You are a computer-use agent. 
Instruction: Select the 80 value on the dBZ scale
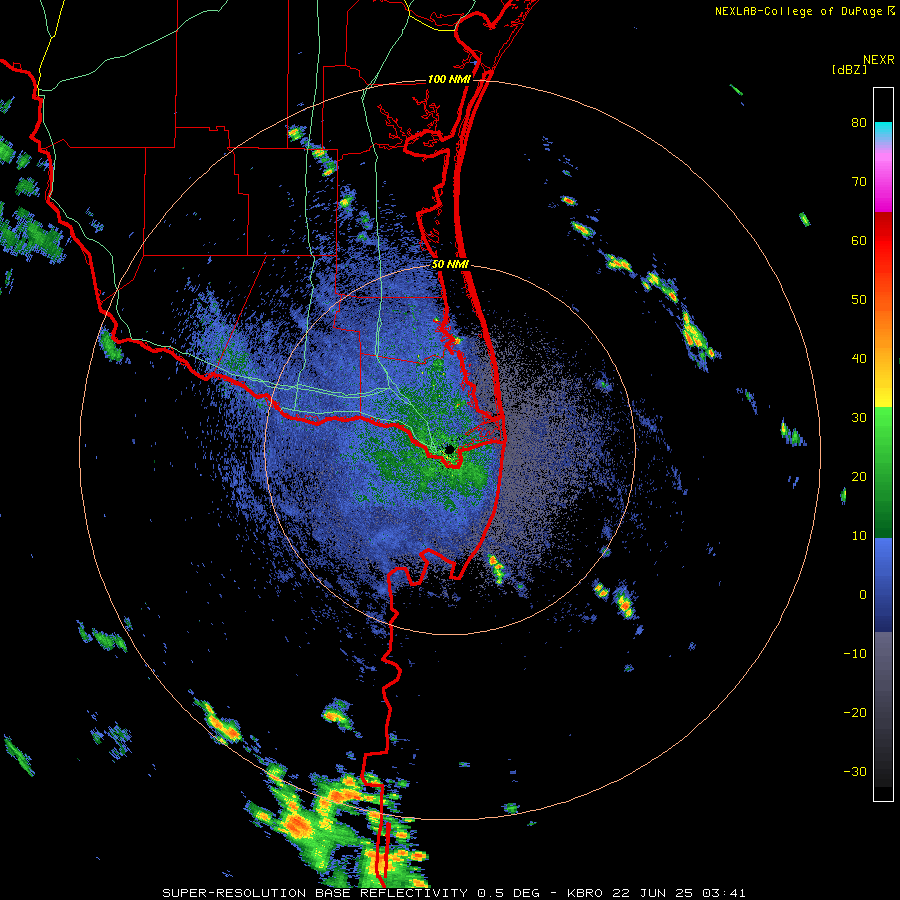[859, 123]
